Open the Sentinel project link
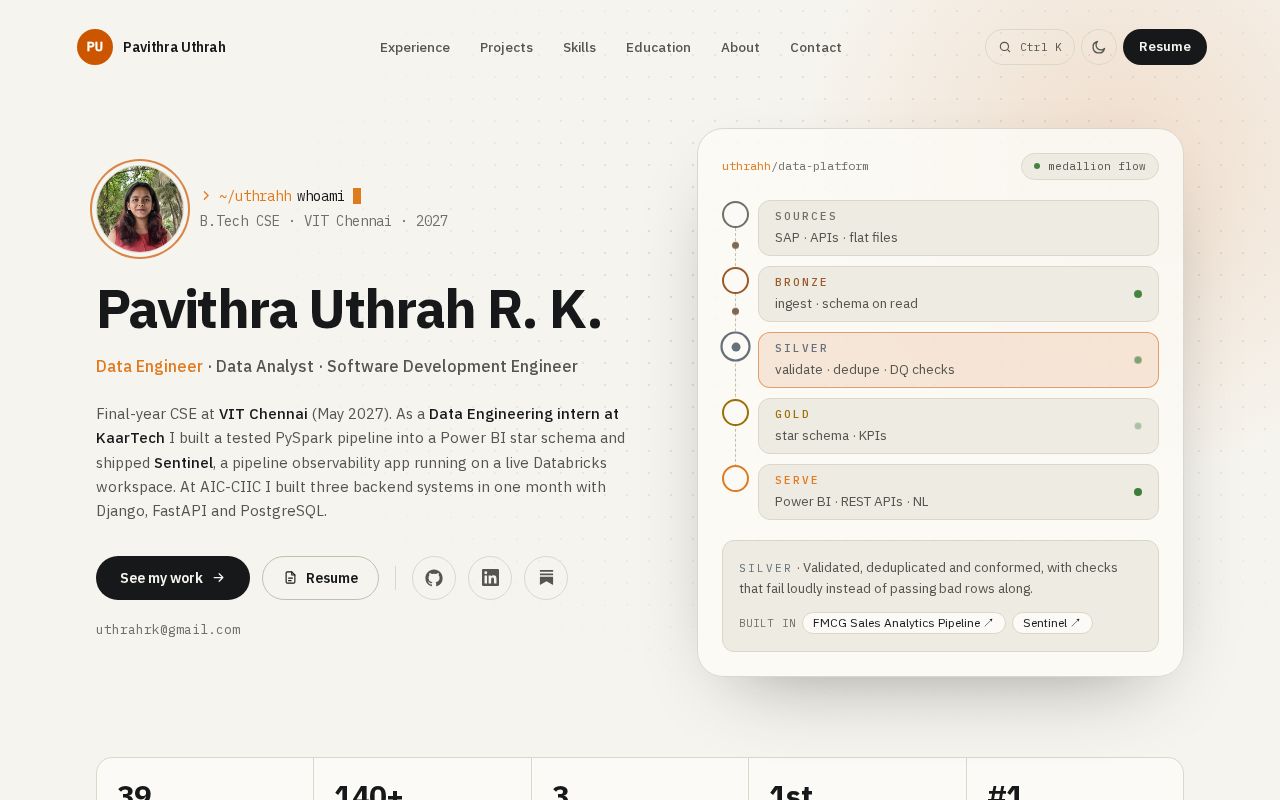 tap(1052, 623)
